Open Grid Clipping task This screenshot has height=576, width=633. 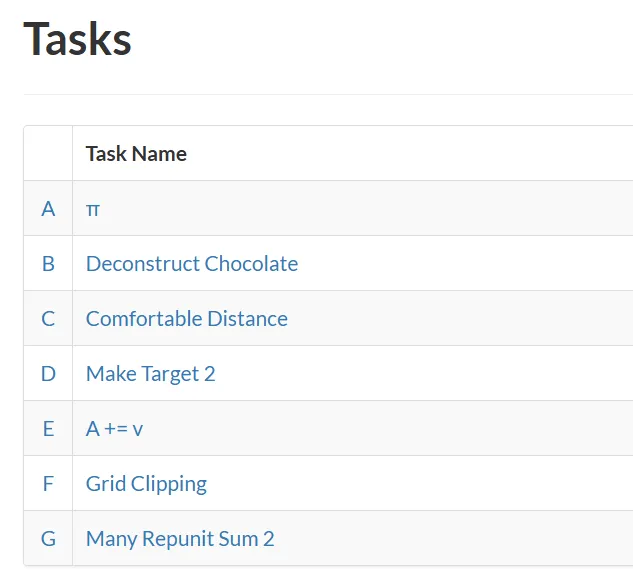pyautogui.click(x=146, y=484)
